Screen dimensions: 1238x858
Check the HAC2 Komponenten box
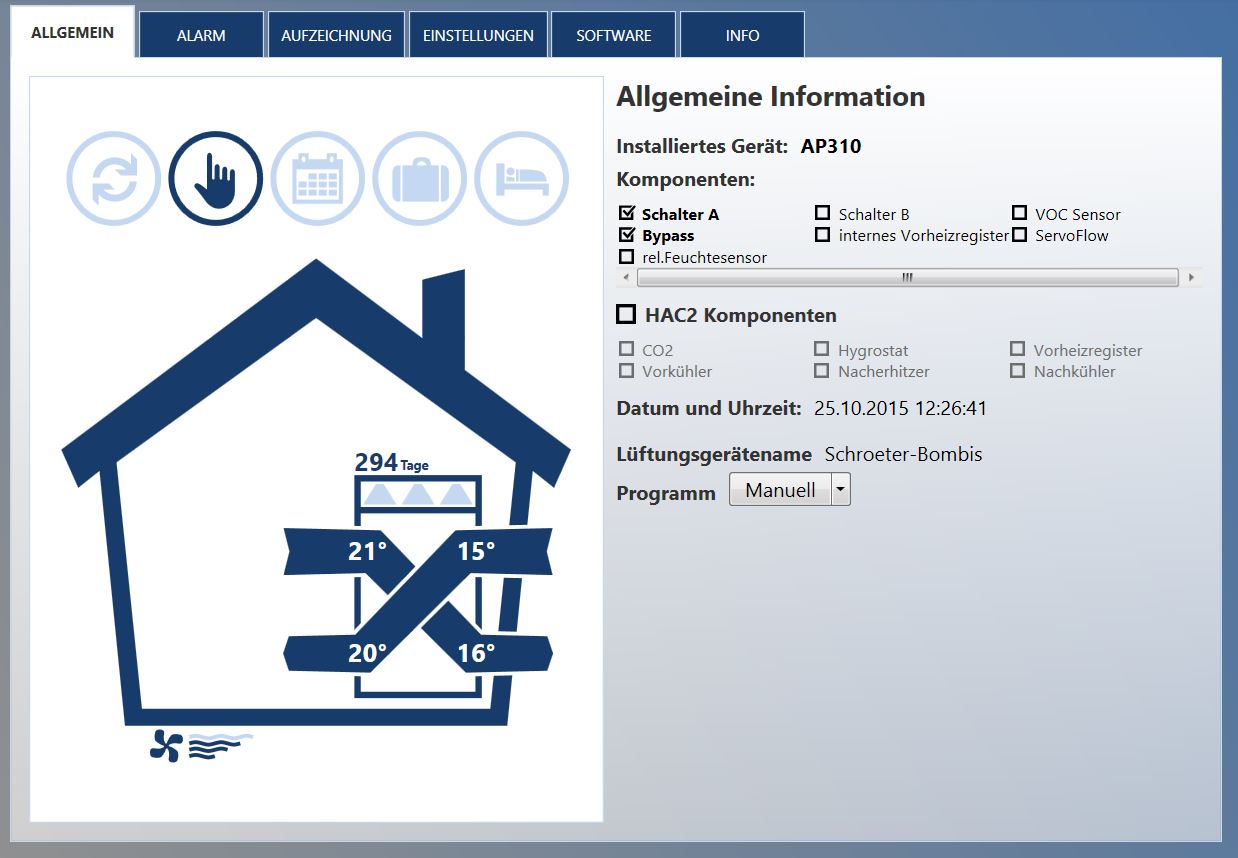click(627, 313)
